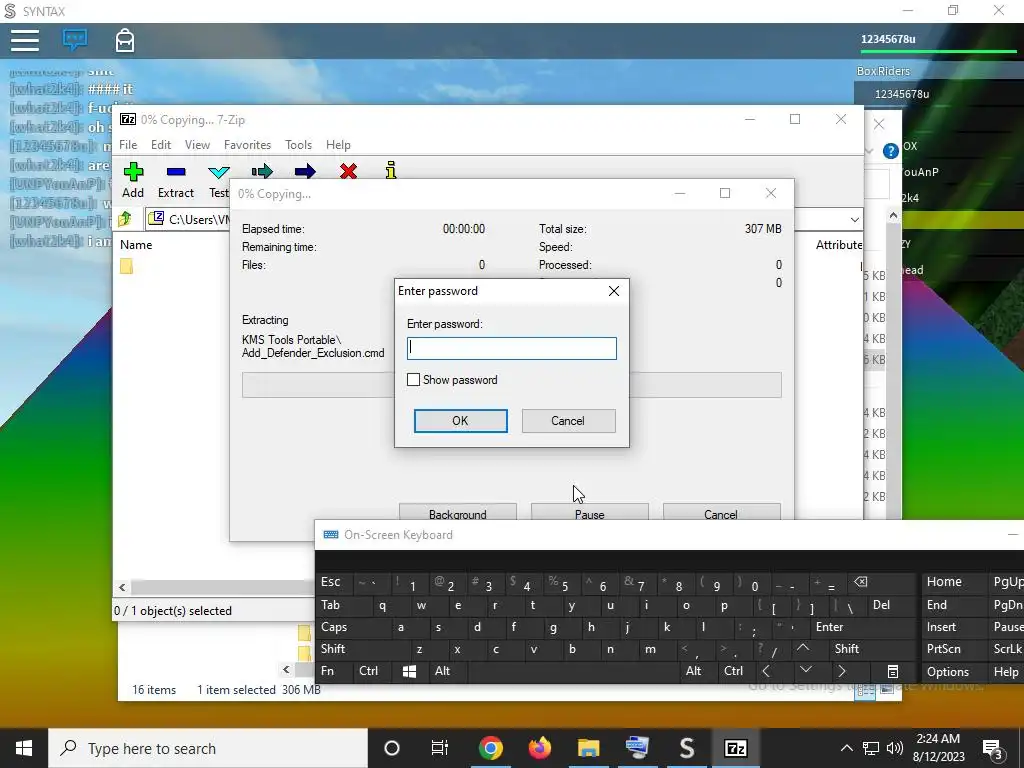Click the up-folder icon in 7-Zip
The image size is (1024, 768).
pyautogui.click(x=125, y=219)
